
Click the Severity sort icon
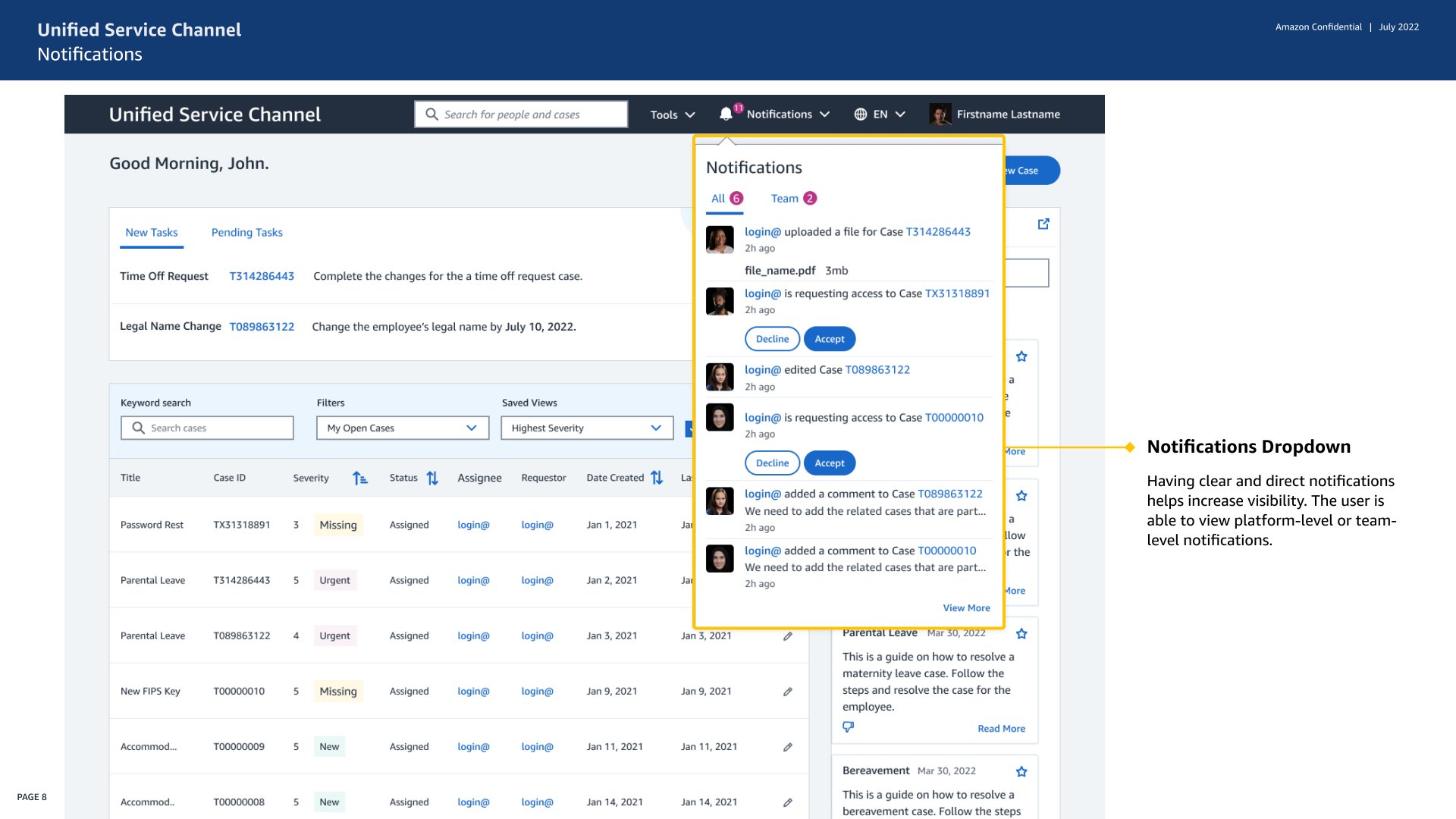359,479
